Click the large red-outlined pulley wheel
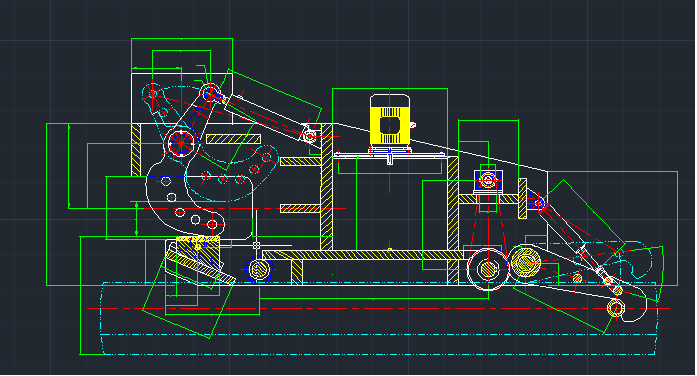This screenshot has width=697, height=376. [x=488, y=269]
